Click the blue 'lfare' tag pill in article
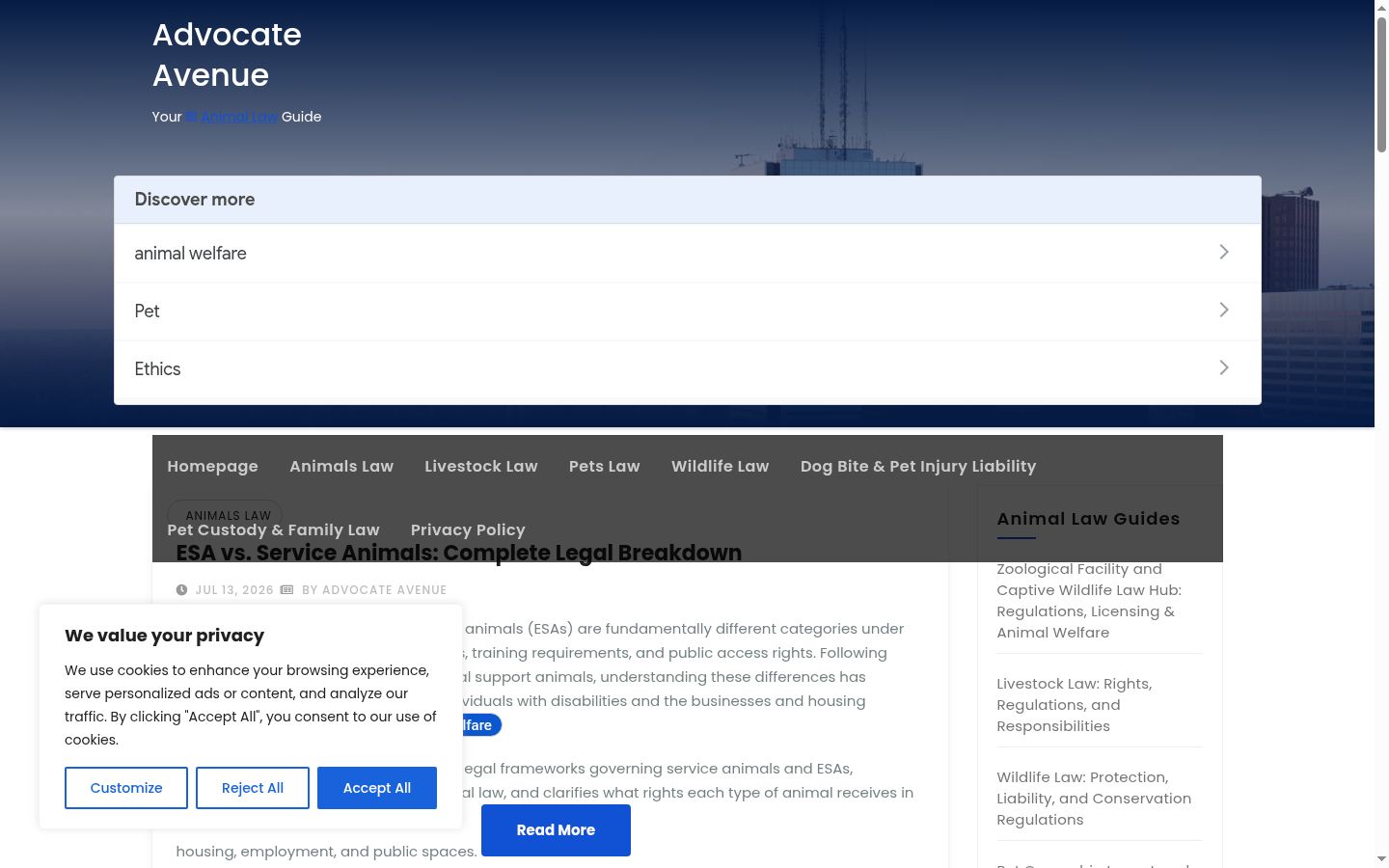The image size is (1389, 868). tap(482, 725)
